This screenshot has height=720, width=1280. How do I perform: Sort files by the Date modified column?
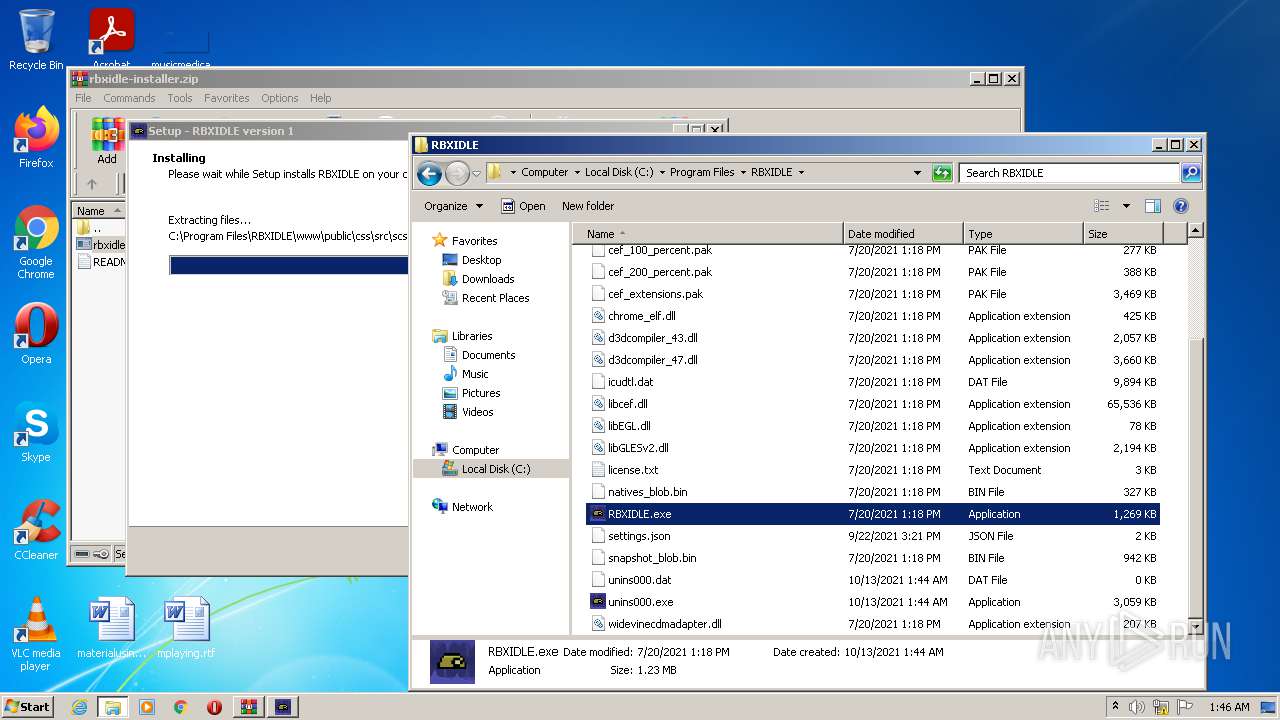click(903, 234)
